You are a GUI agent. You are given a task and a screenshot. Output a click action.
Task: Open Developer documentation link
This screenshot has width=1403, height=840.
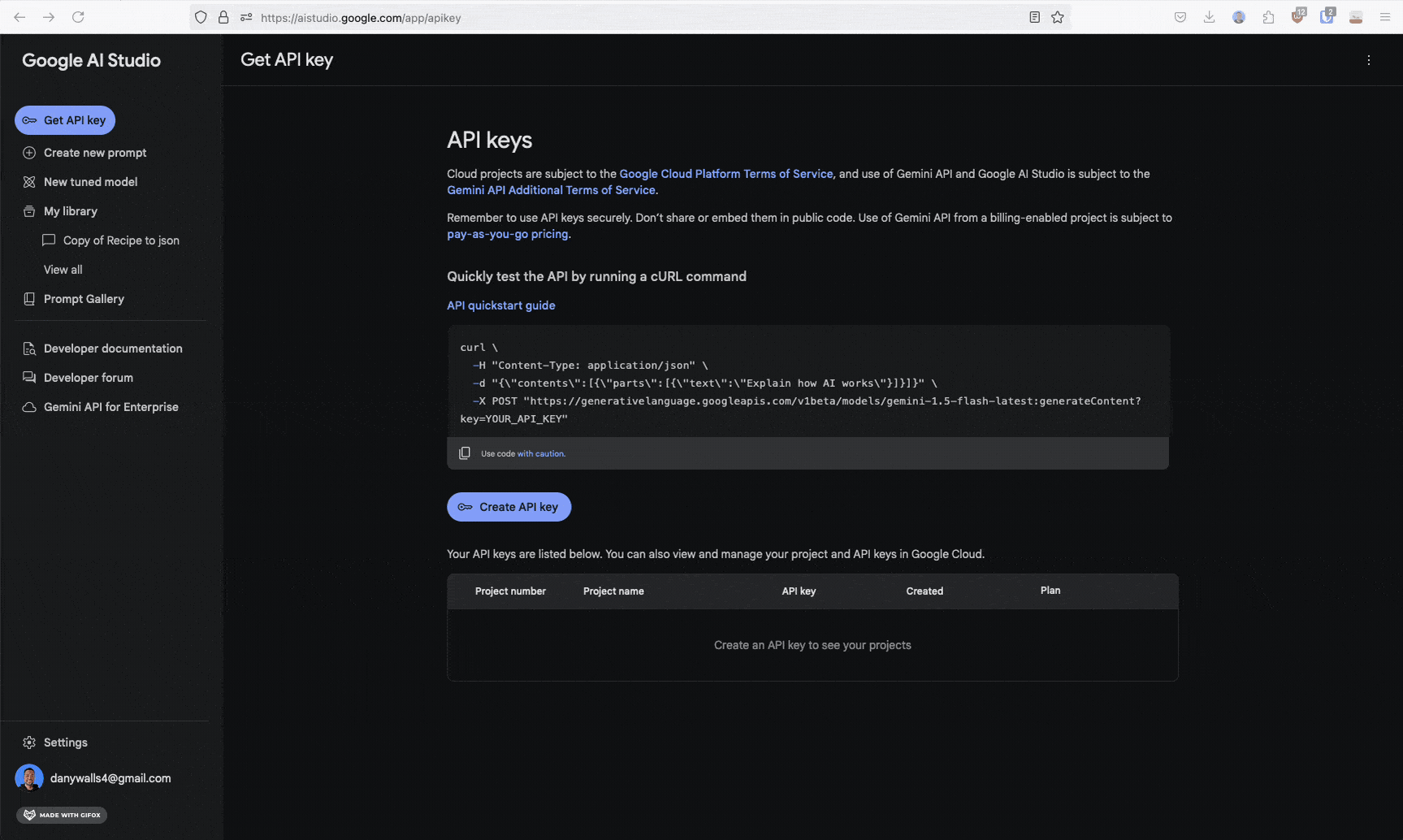(x=113, y=349)
